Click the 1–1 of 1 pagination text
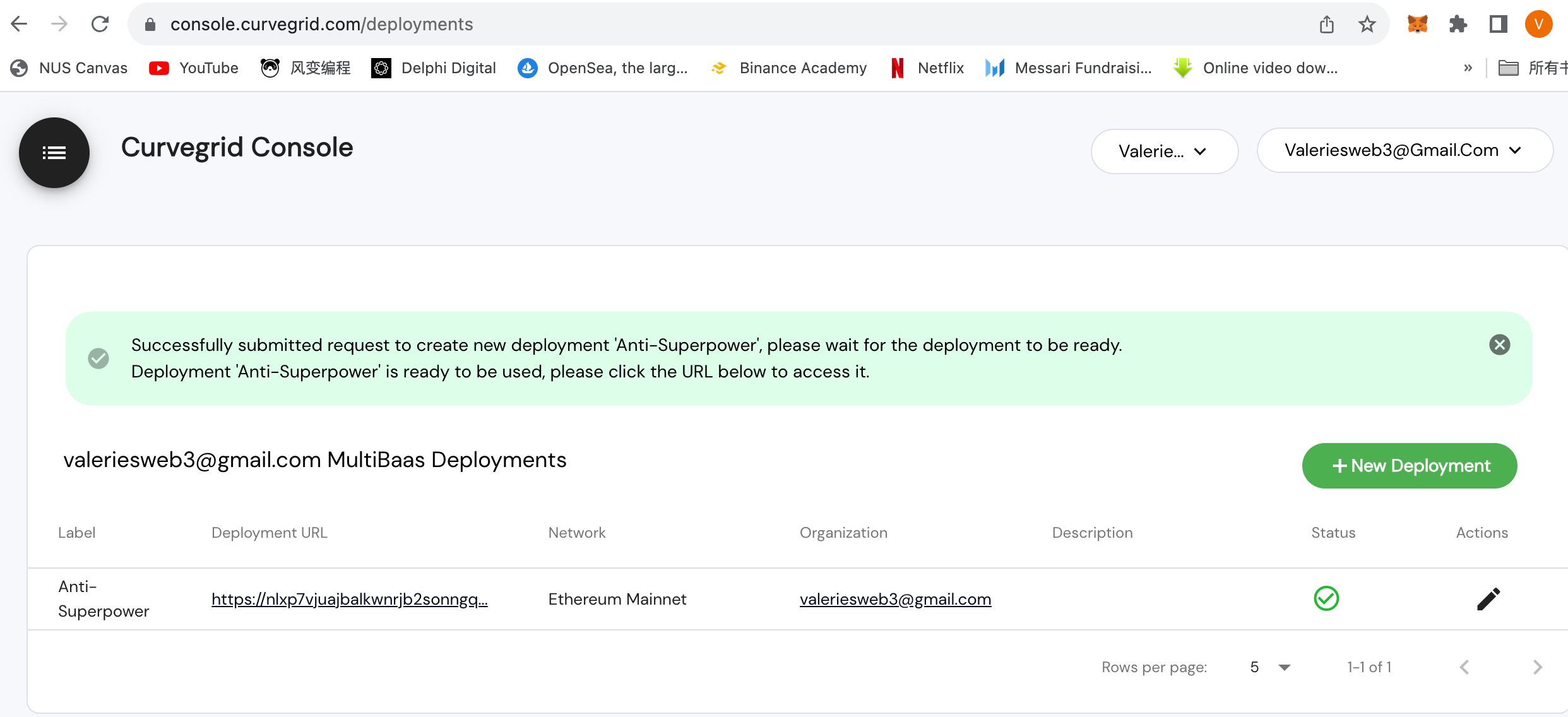 (1369, 667)
